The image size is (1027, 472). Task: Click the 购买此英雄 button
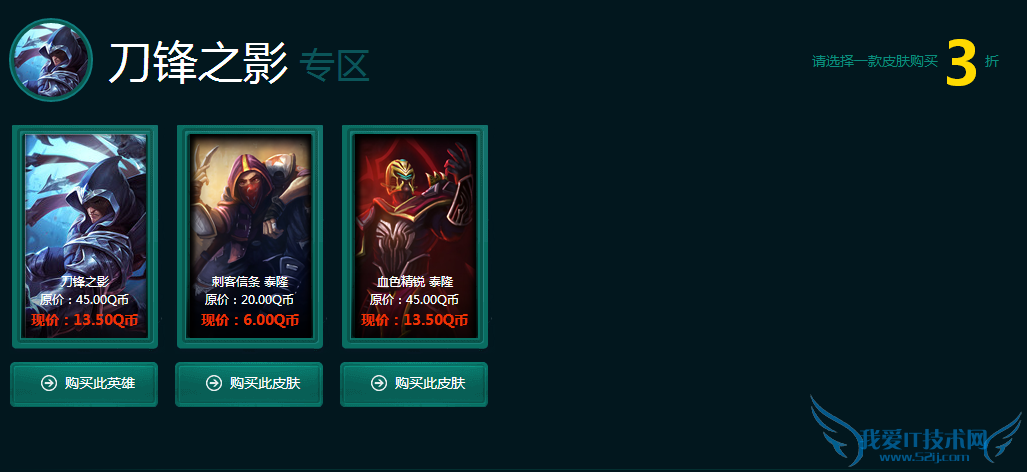click(84, 384)
